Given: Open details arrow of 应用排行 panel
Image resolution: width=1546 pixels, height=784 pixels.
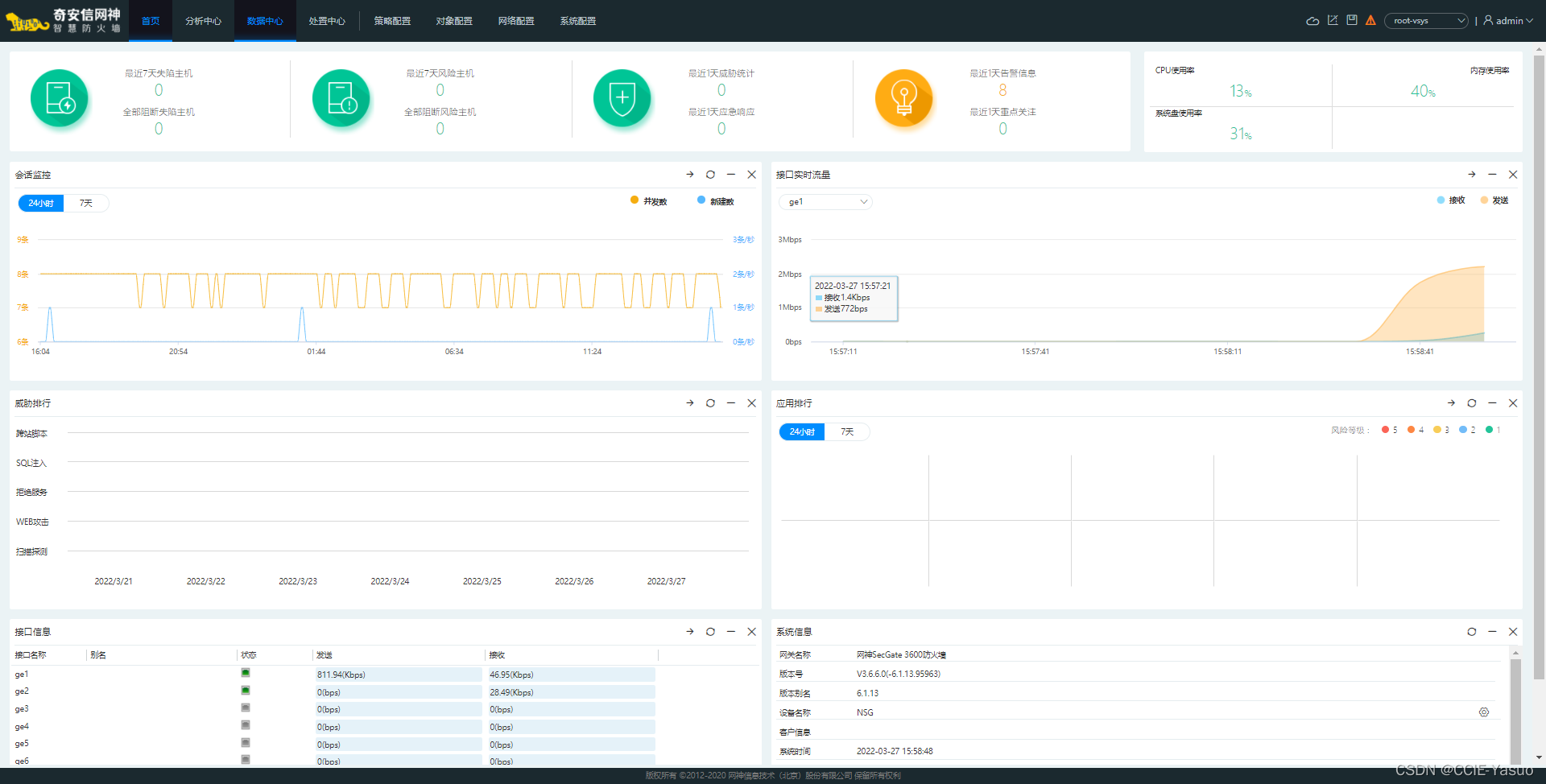Looking at the screenshot, I should [x=1451, y=403].
